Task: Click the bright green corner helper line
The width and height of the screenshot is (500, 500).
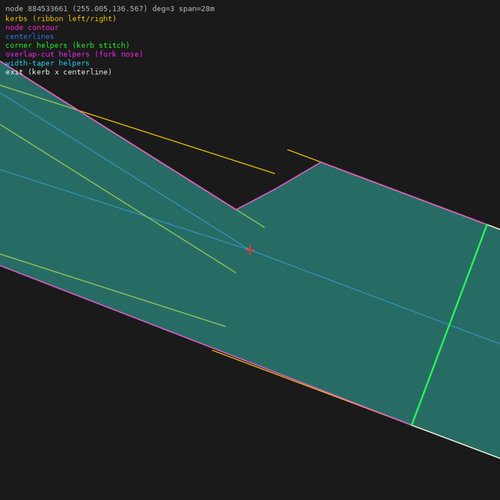Action: click(450, 325)
